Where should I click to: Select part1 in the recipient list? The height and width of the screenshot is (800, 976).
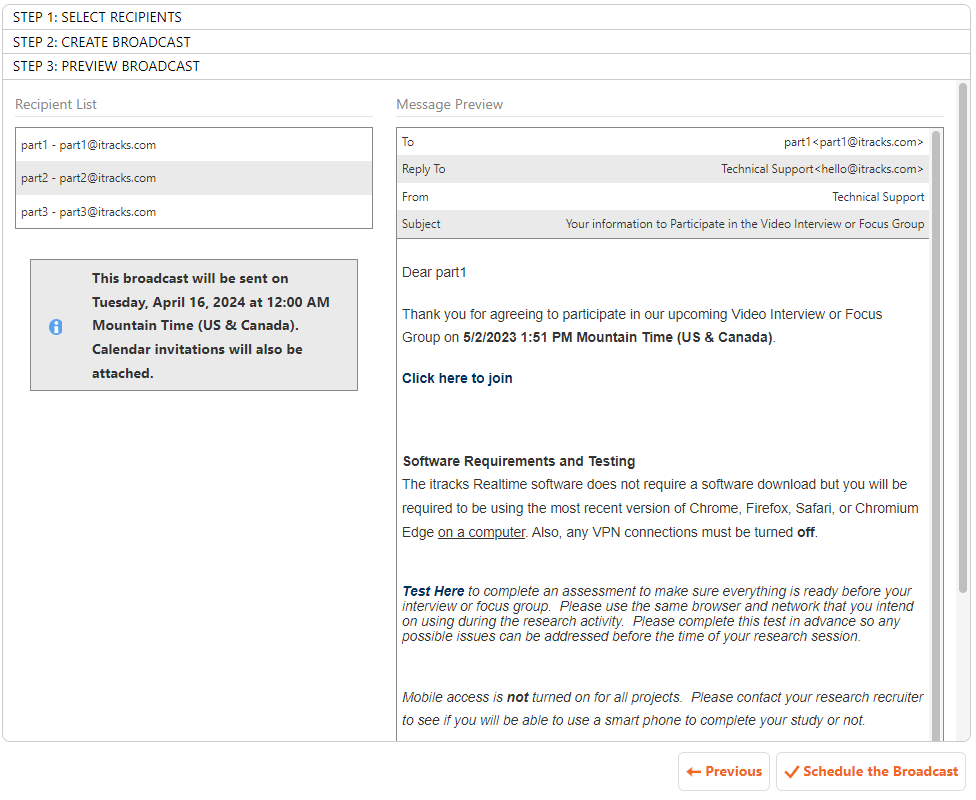coord(194,145)
